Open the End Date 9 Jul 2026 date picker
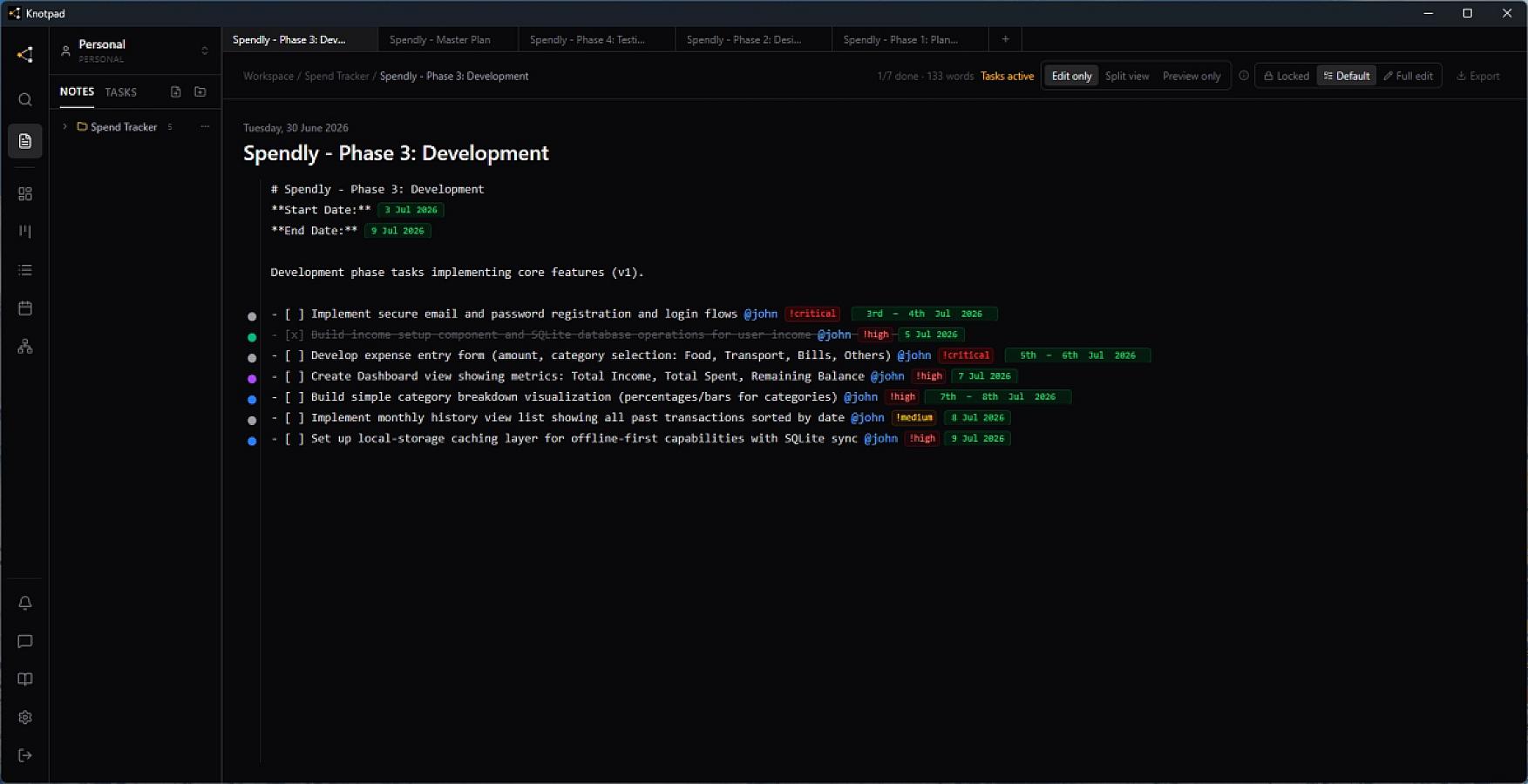Screen dimensions: 1528x784 pyautogui.click(x=397, y=231)
